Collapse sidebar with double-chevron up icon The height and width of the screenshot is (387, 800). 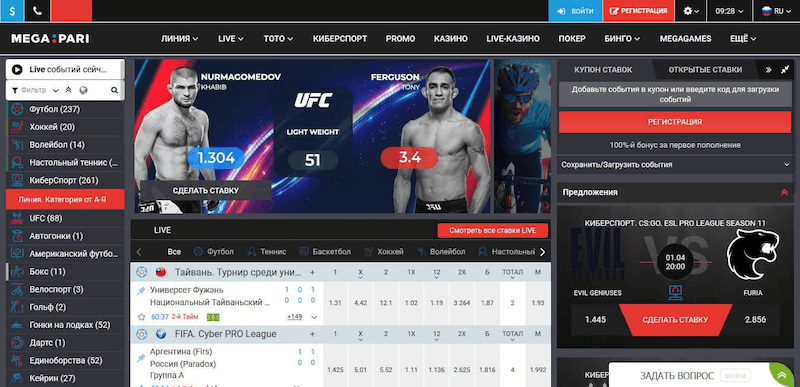pyautogui.click(x=68, y=90)
